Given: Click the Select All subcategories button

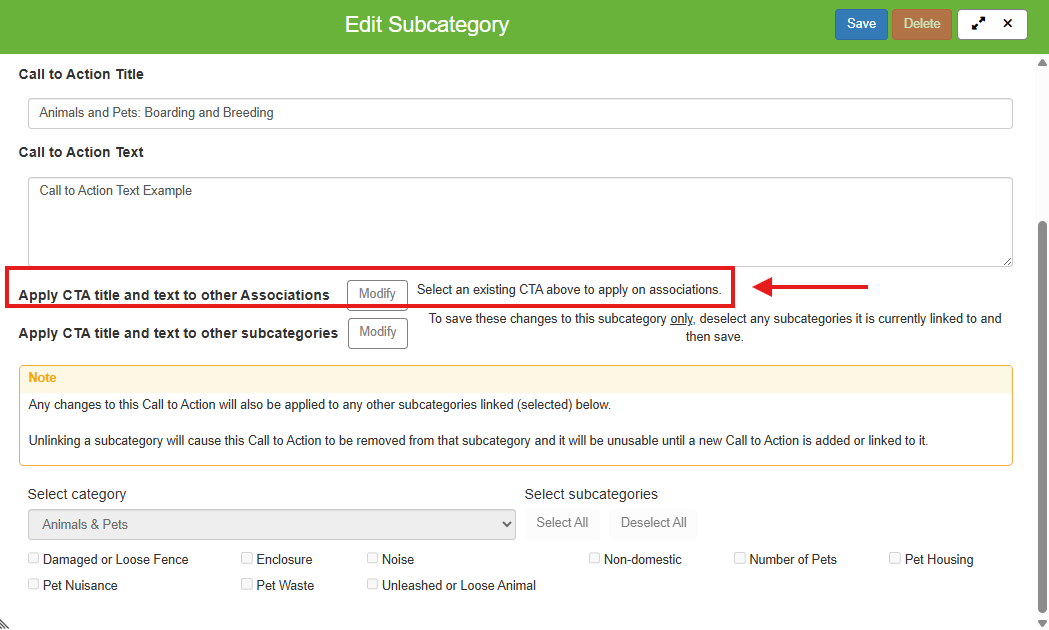Looking at the screenshot, I should point(562,523).
